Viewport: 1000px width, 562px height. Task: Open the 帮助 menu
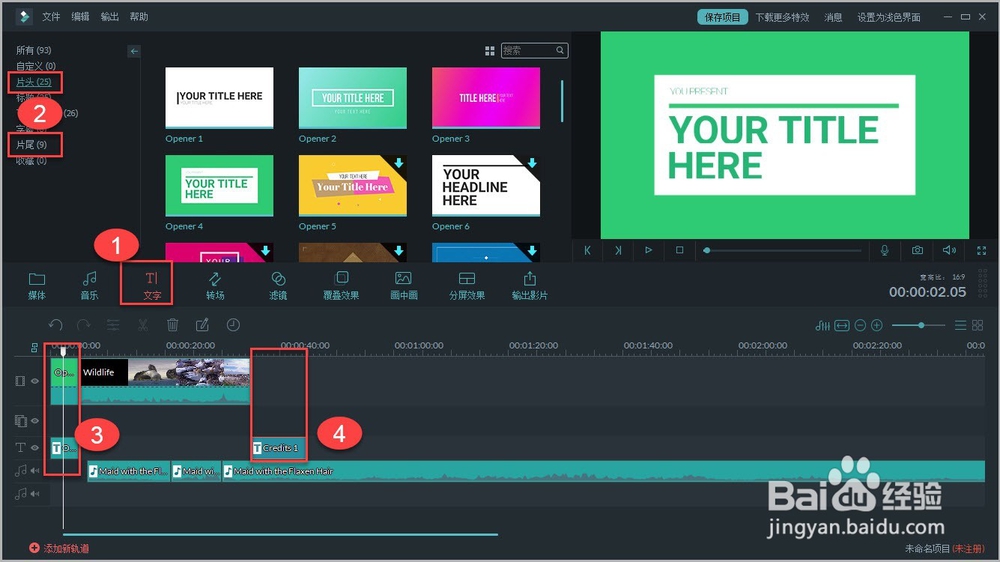[139, 17]
